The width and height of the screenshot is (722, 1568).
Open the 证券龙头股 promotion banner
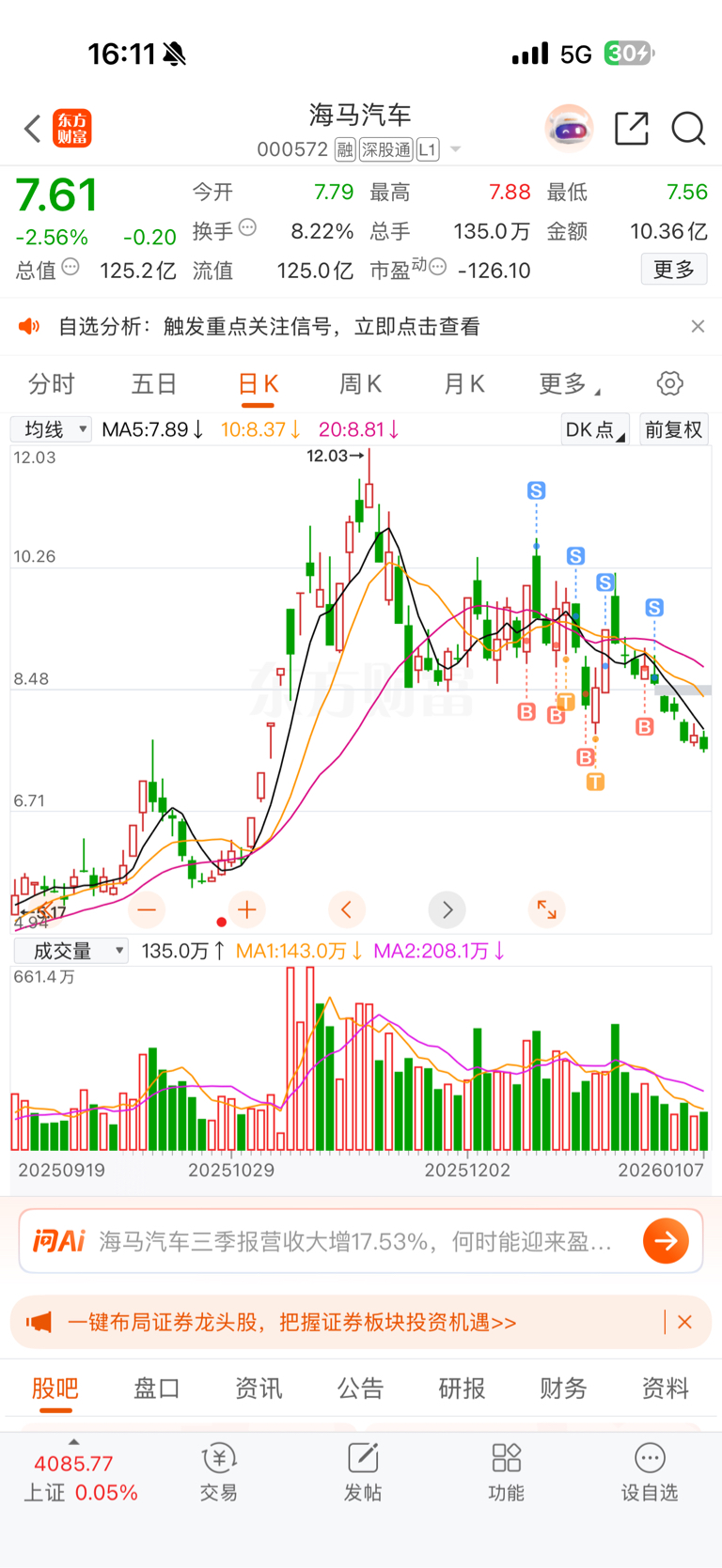click(x=291, y=1323)
